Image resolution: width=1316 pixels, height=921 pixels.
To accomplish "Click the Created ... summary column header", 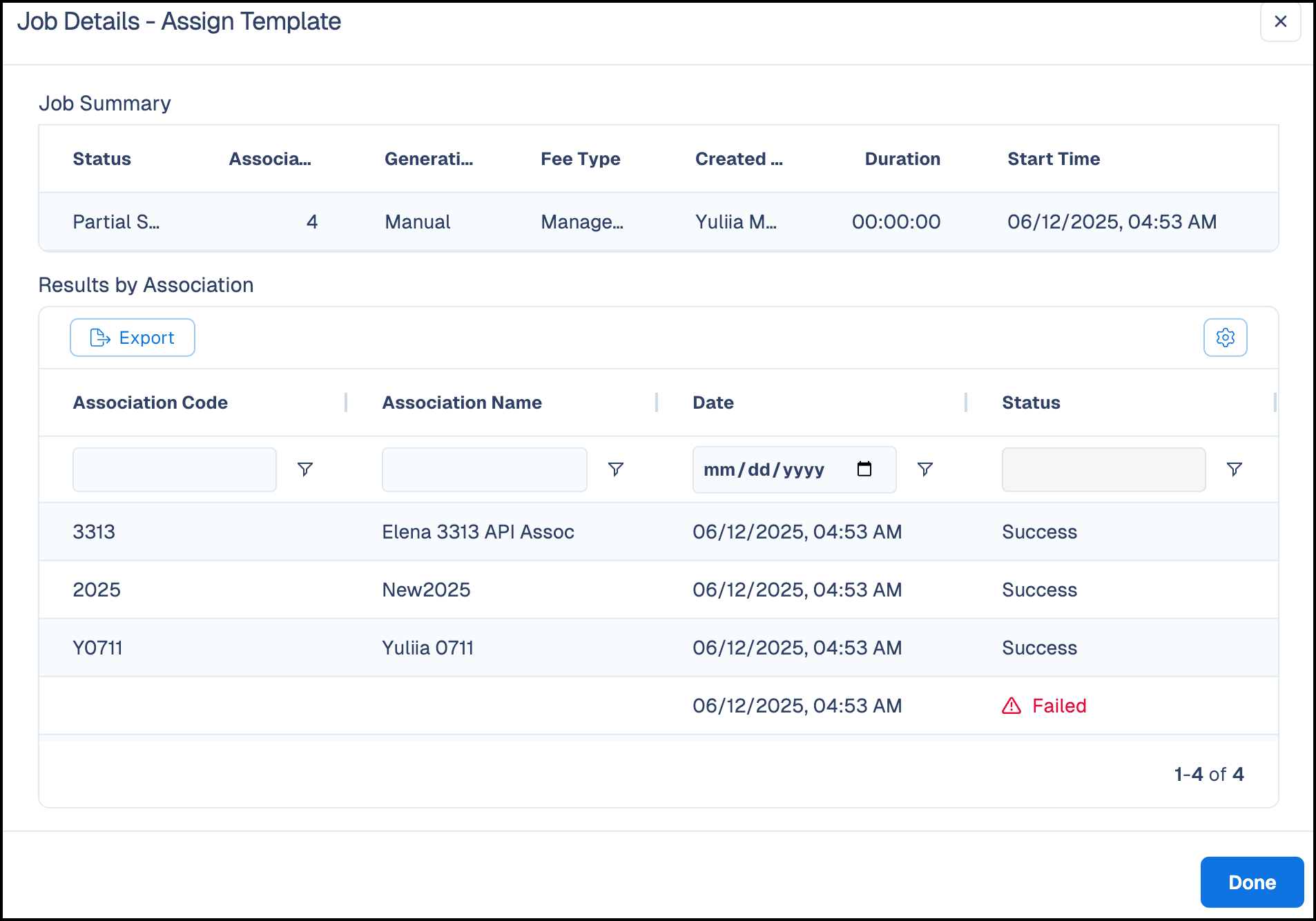I will (739, 159).
